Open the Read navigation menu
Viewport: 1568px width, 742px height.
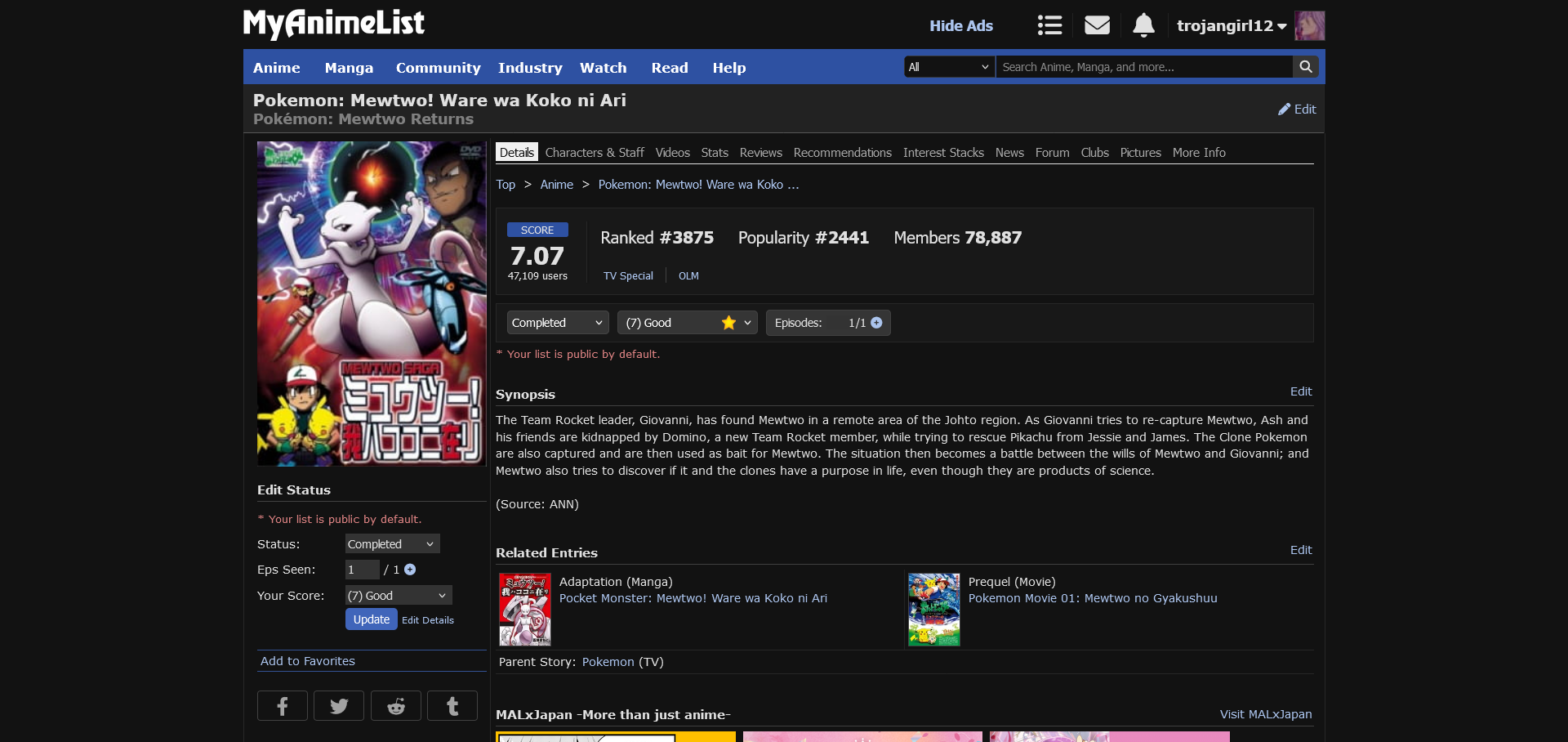(x=670, y=68)
